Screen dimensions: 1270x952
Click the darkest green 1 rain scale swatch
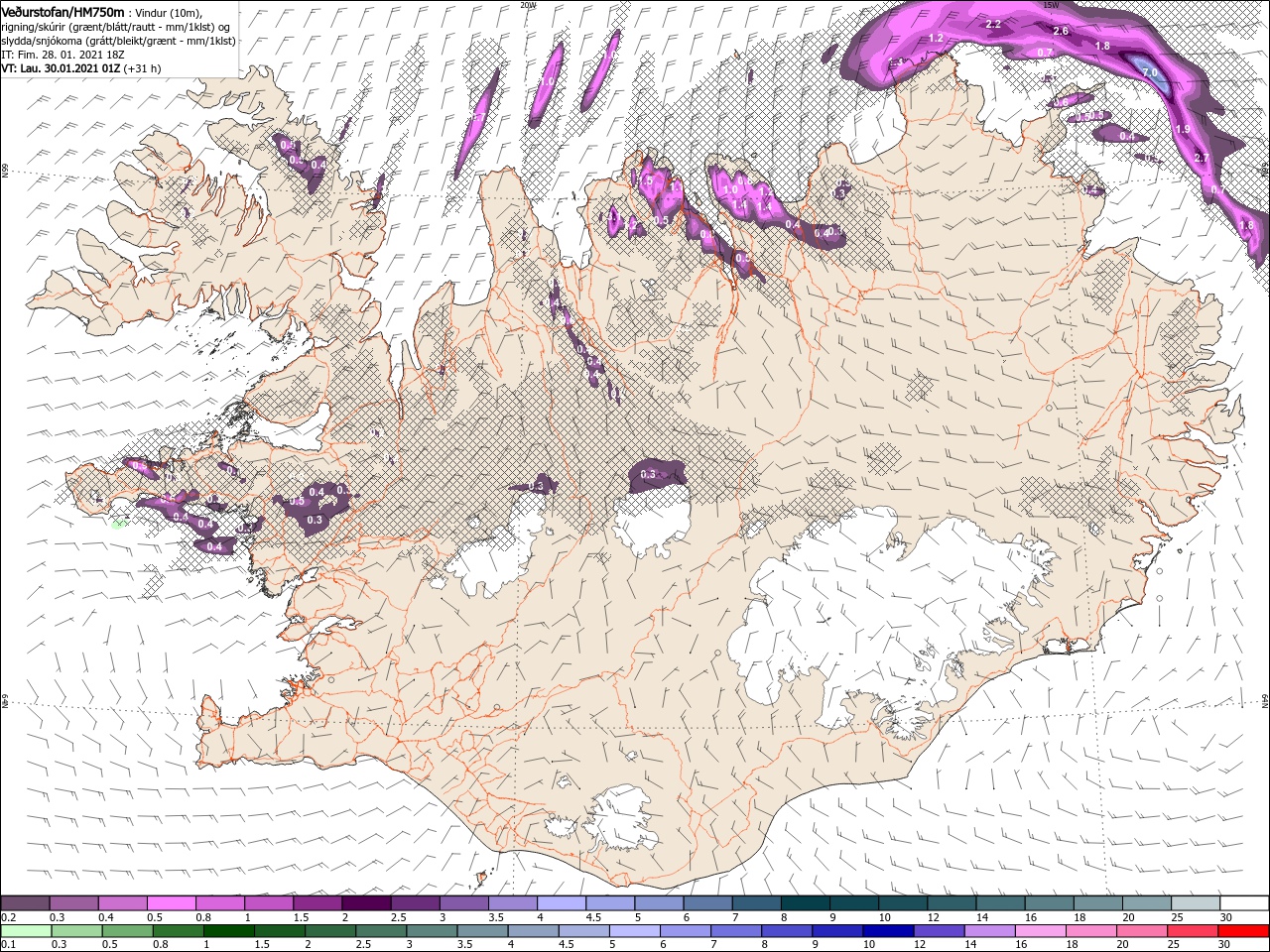pyautogui.click(x=228, y=931)
